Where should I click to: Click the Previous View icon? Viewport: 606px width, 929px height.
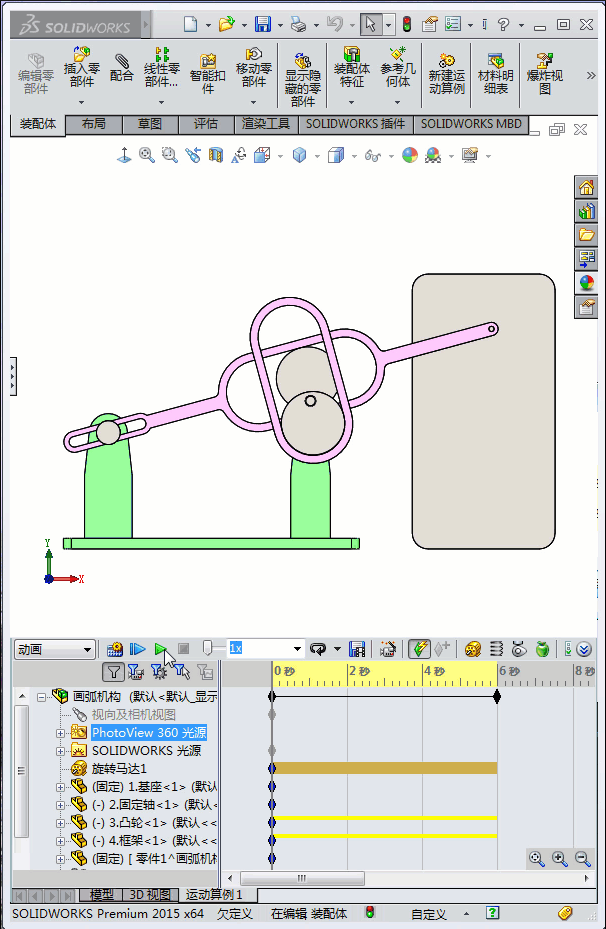[x=193, y=155]
